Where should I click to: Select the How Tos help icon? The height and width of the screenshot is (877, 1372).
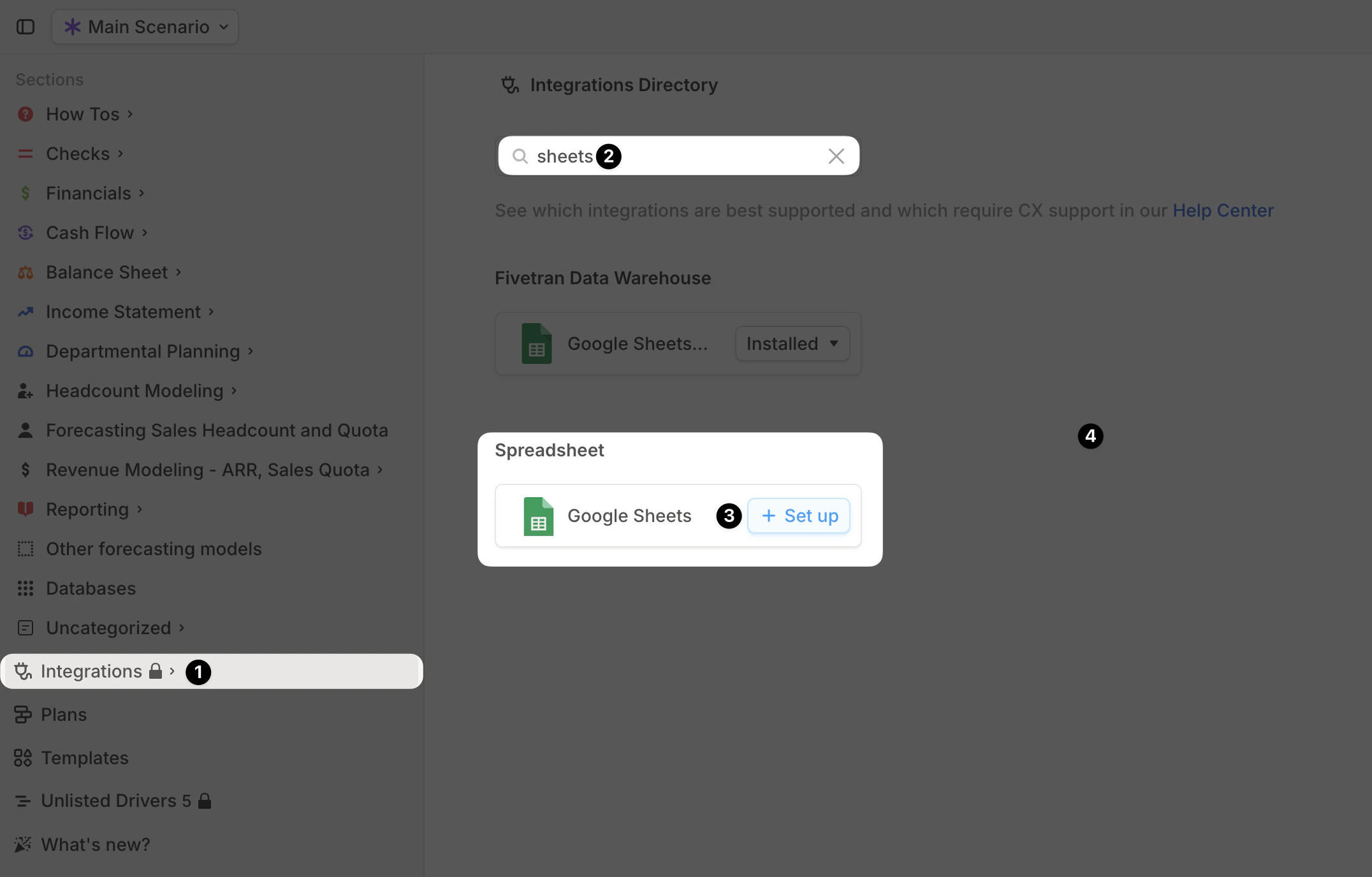click(25, 113)
